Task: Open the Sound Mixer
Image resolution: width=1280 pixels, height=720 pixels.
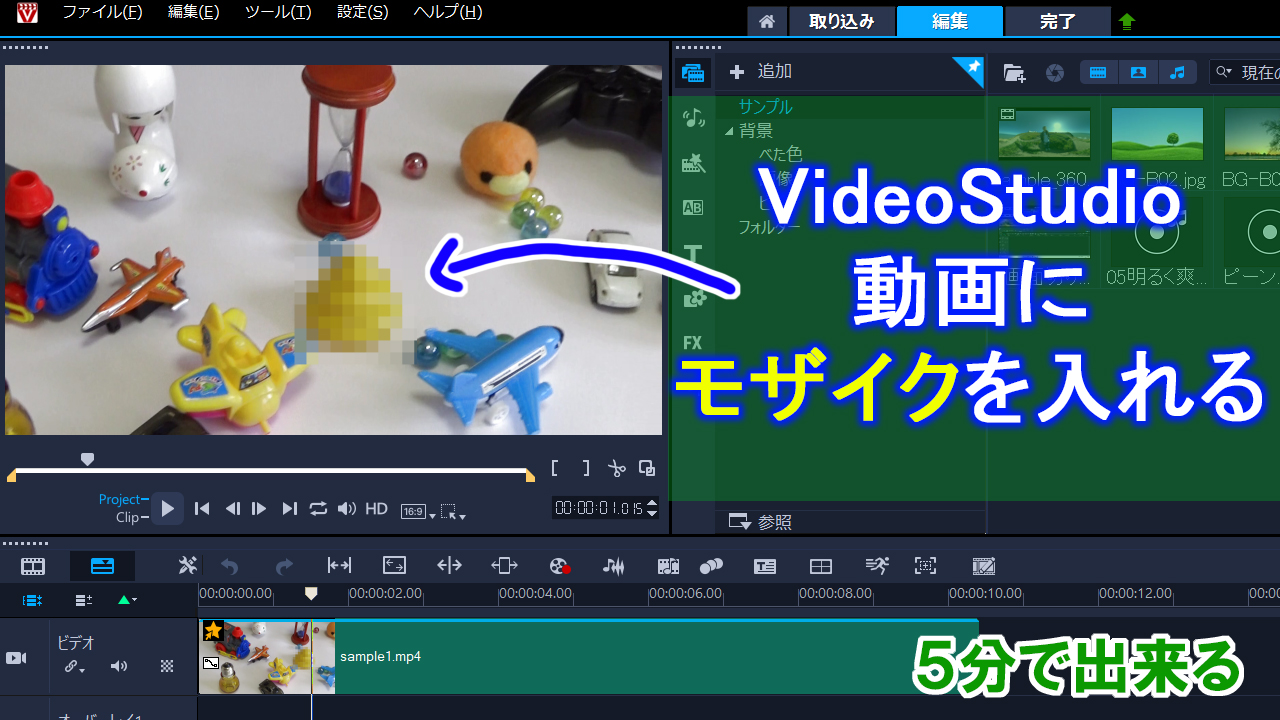Action: (x=613, y=566)
